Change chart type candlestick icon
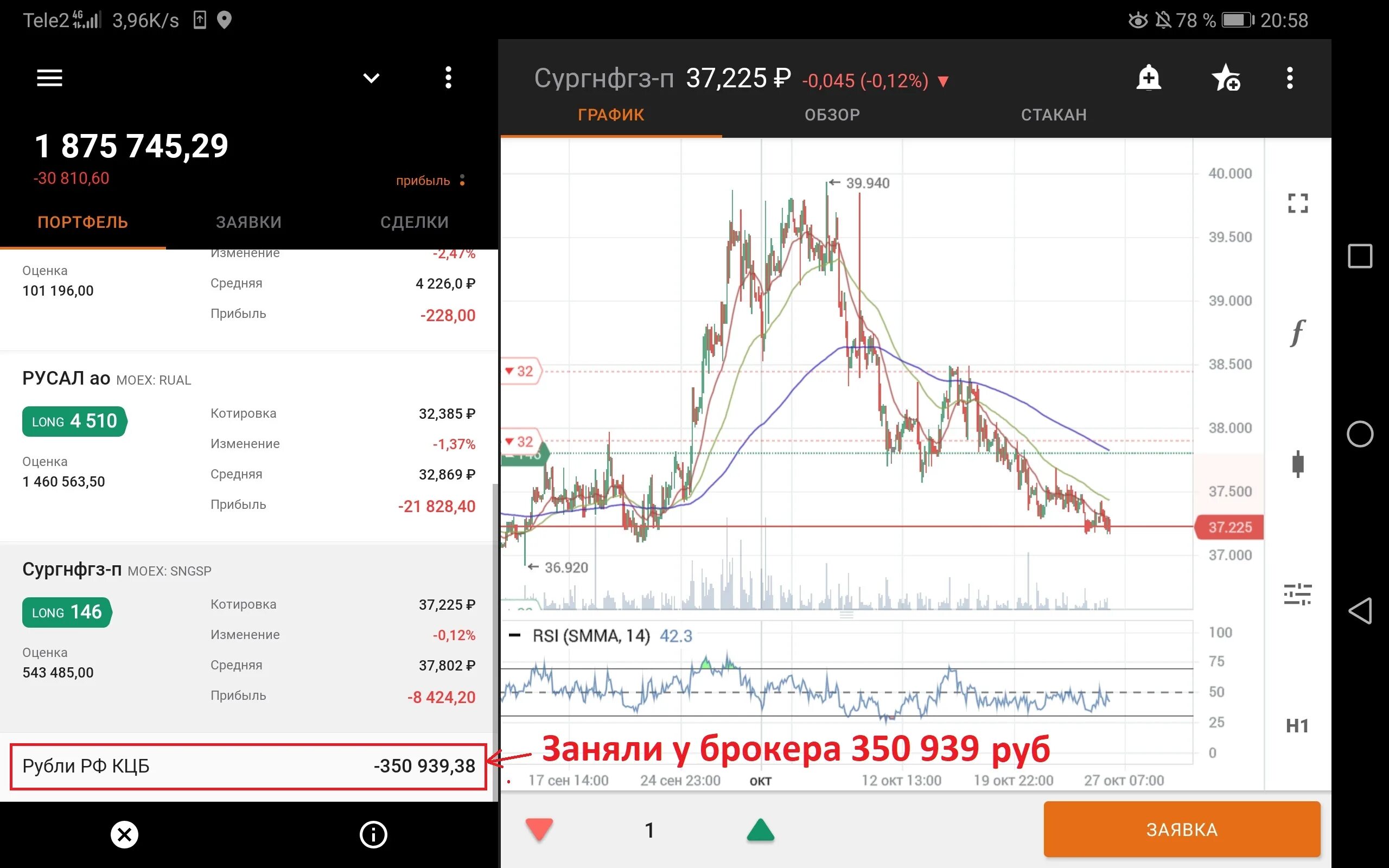This screenshot has width=1389, height=868. 1298,464
